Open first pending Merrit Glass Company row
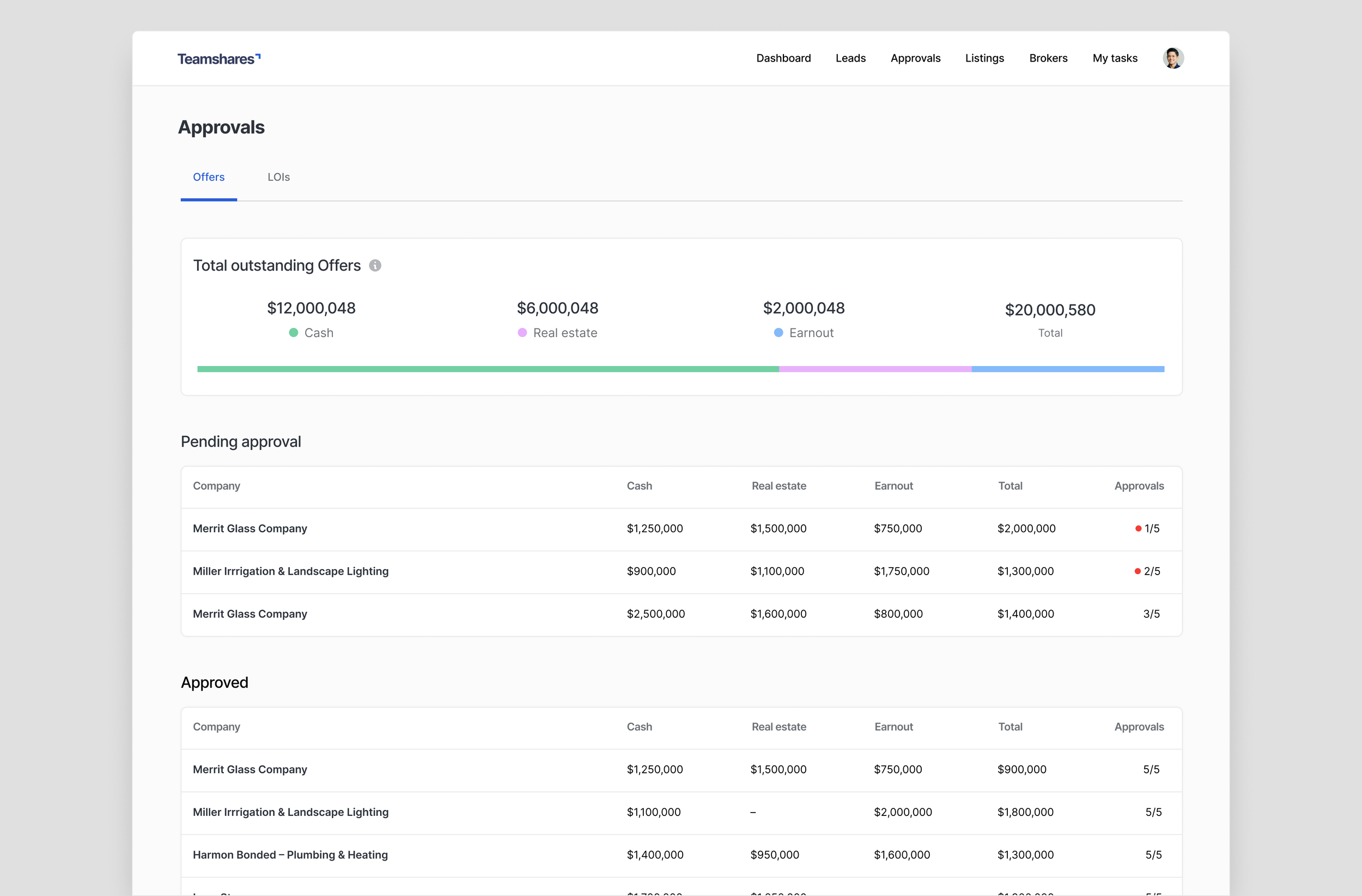The image size is (1362, 896). (250, 529)
